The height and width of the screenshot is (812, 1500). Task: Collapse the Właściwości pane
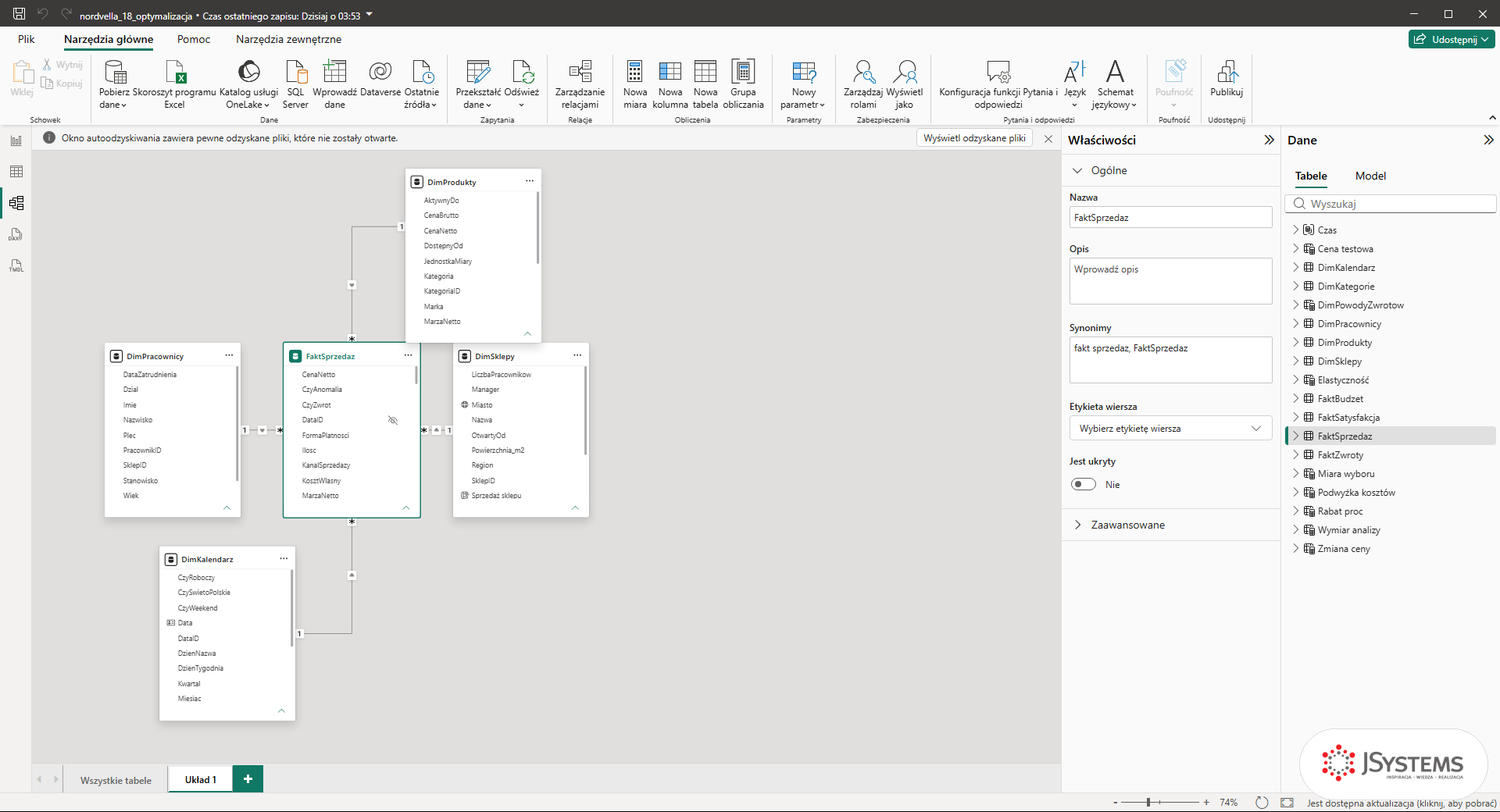[x=1269, y=140]
